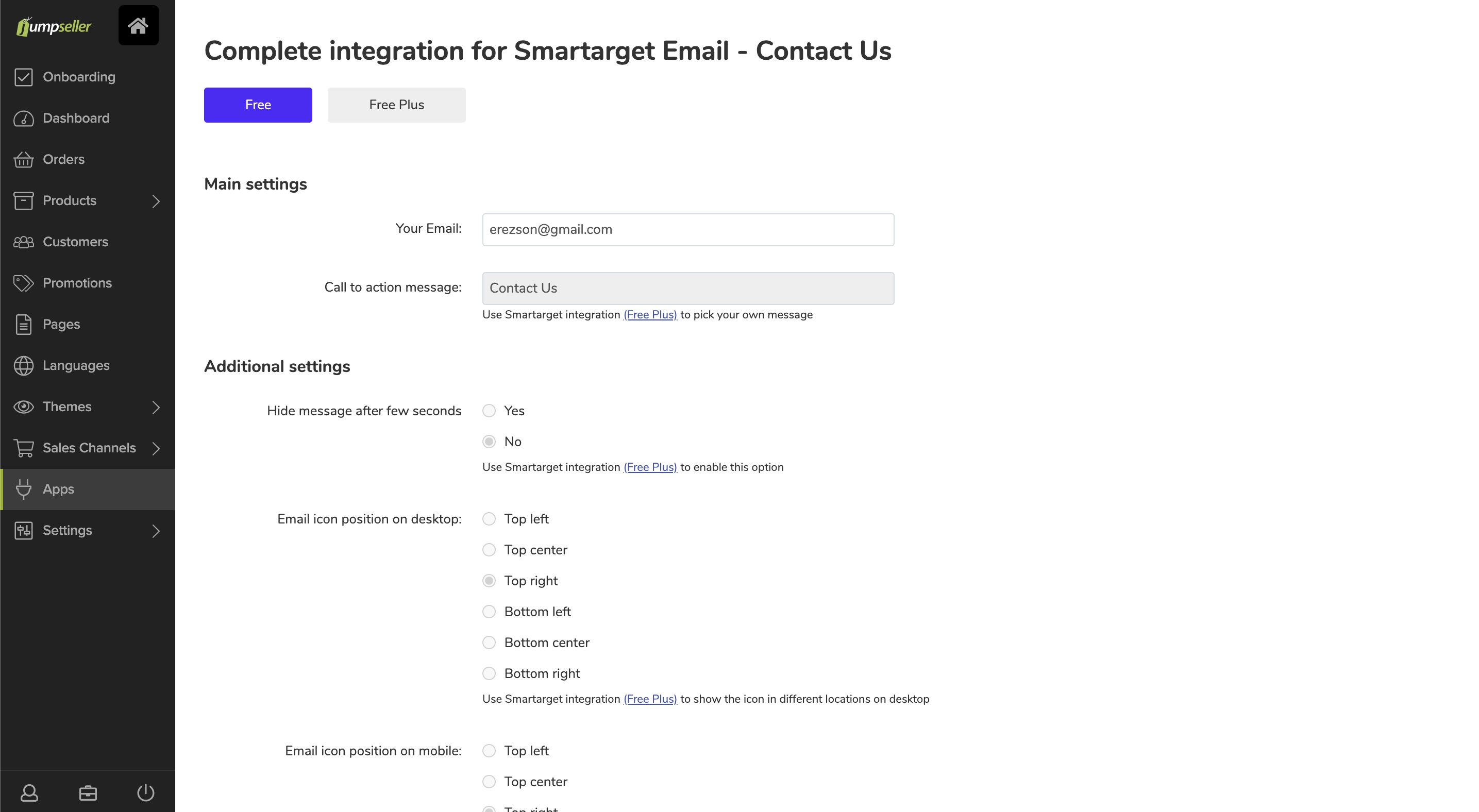Open the home icon button
Image resolution: width=1479 pixels, height=812 pixels.
click(139, 25)
